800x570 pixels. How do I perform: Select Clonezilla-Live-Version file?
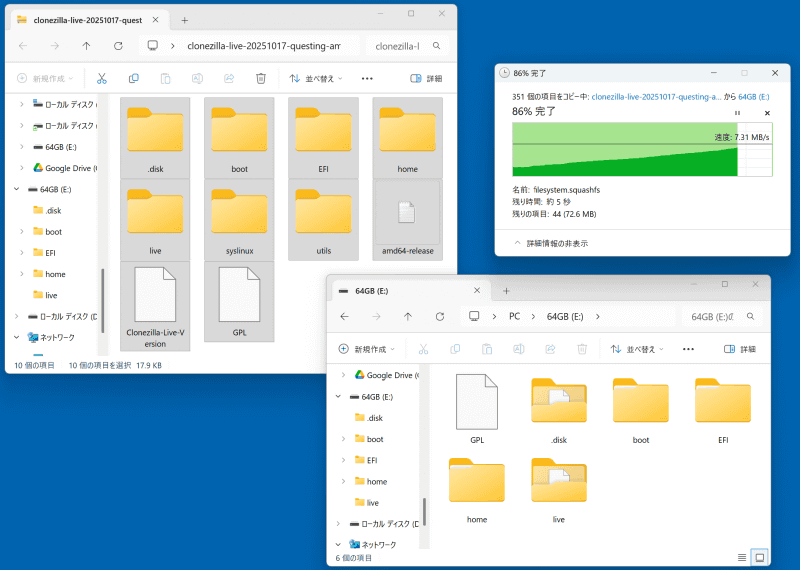point(155,306)
